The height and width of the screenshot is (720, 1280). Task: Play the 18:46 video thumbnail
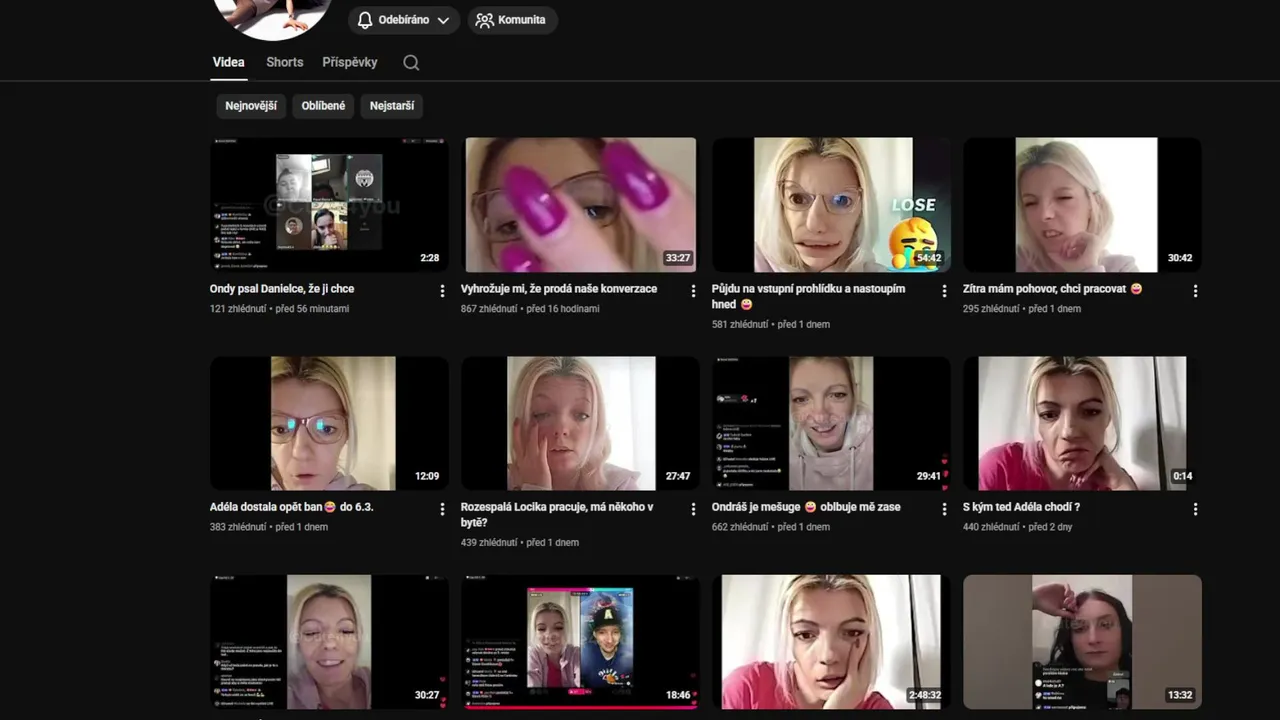point(580,641)
